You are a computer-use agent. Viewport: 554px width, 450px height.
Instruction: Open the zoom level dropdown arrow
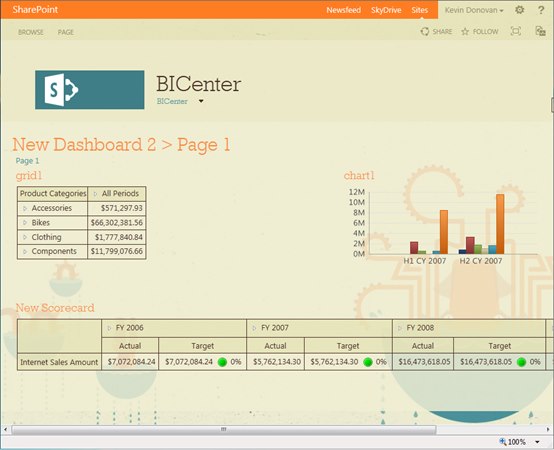[537, 442]
